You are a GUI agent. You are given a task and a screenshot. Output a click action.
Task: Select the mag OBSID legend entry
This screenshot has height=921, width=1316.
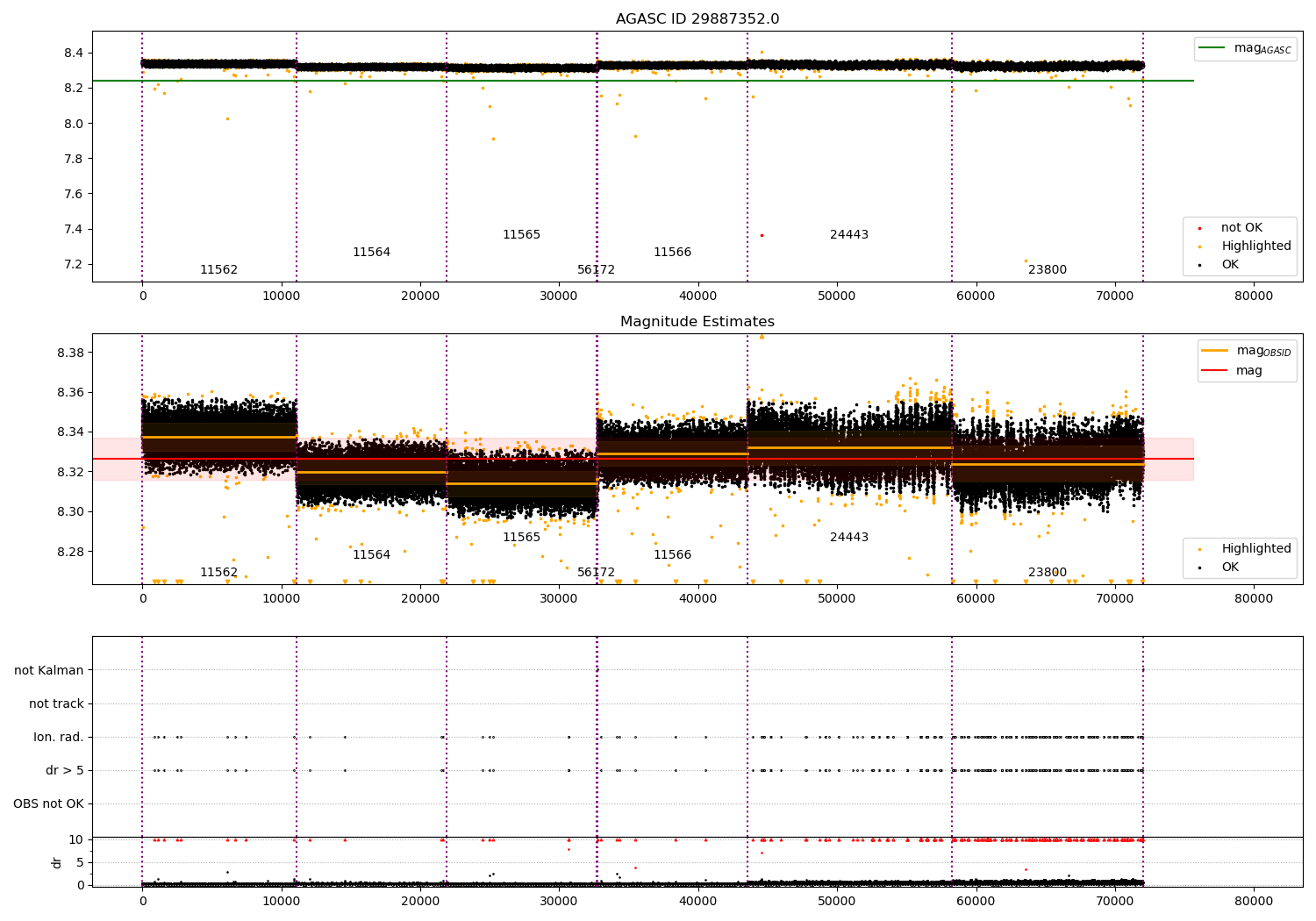click(x=1247, y=351)
